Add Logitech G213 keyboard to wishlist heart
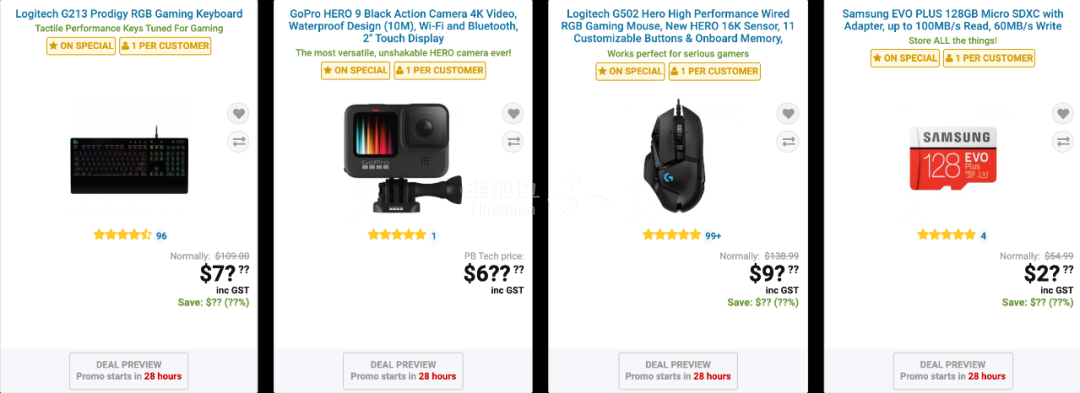 click(x=238, y=114)
